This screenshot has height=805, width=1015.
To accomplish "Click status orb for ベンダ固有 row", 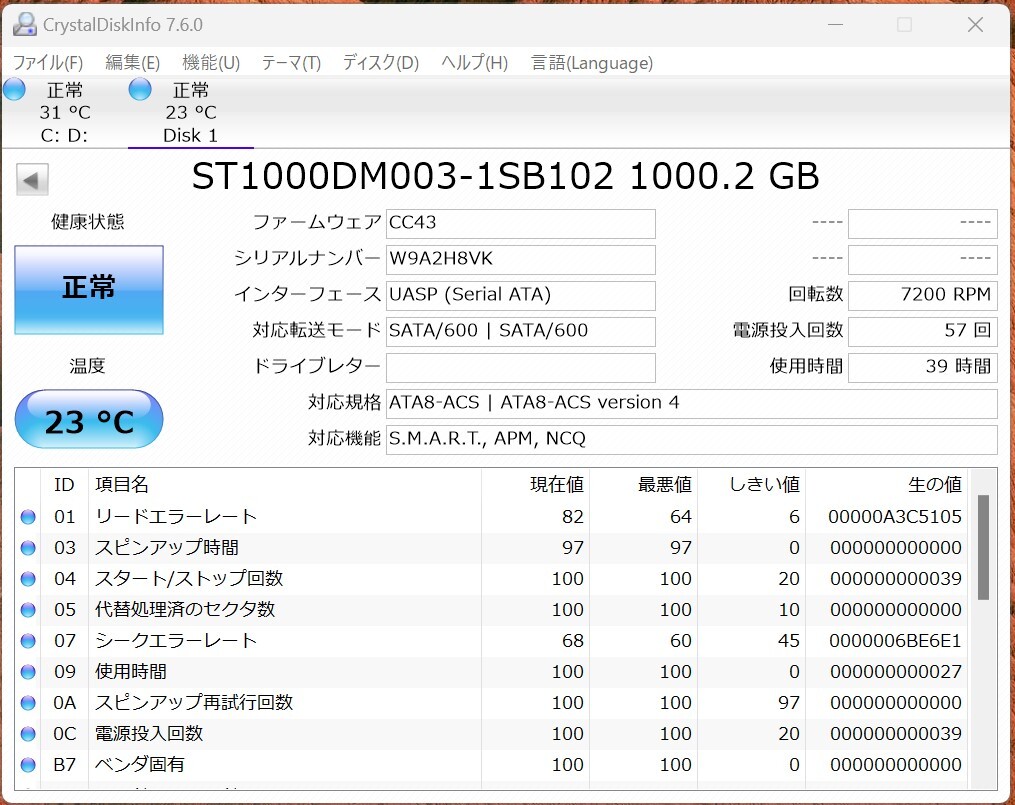I will coord(28,765).
